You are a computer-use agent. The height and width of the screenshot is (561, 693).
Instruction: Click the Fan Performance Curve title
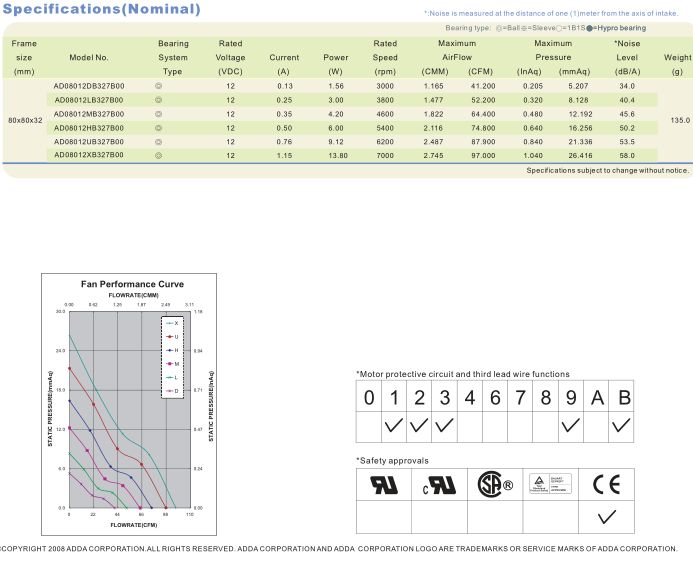click(x=132, y=284)
